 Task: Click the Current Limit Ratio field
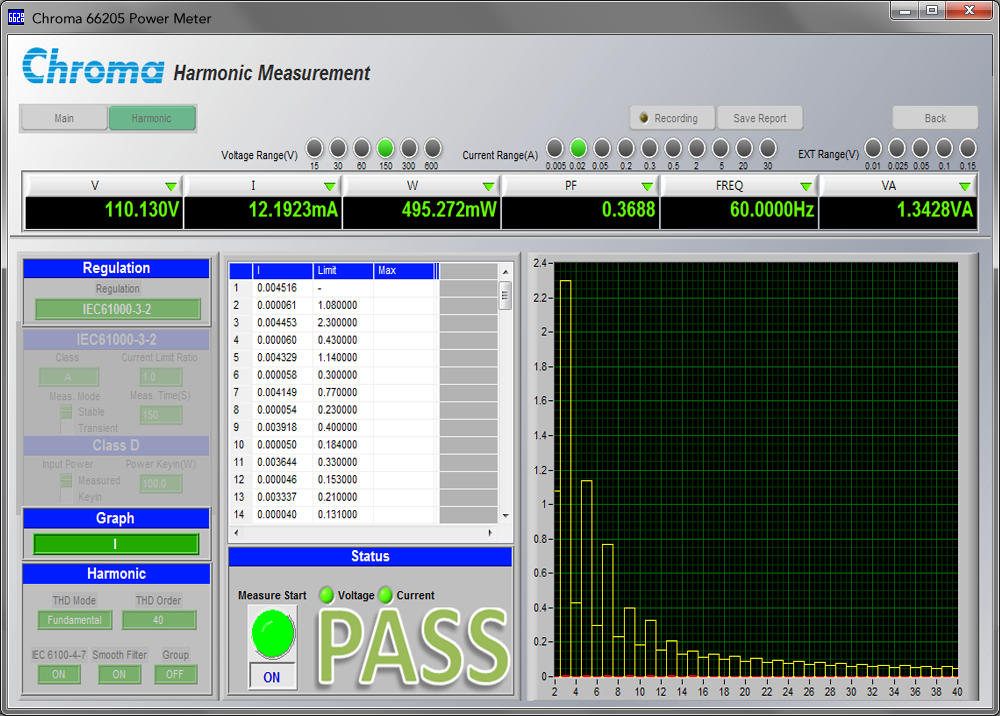coord(161,377)
